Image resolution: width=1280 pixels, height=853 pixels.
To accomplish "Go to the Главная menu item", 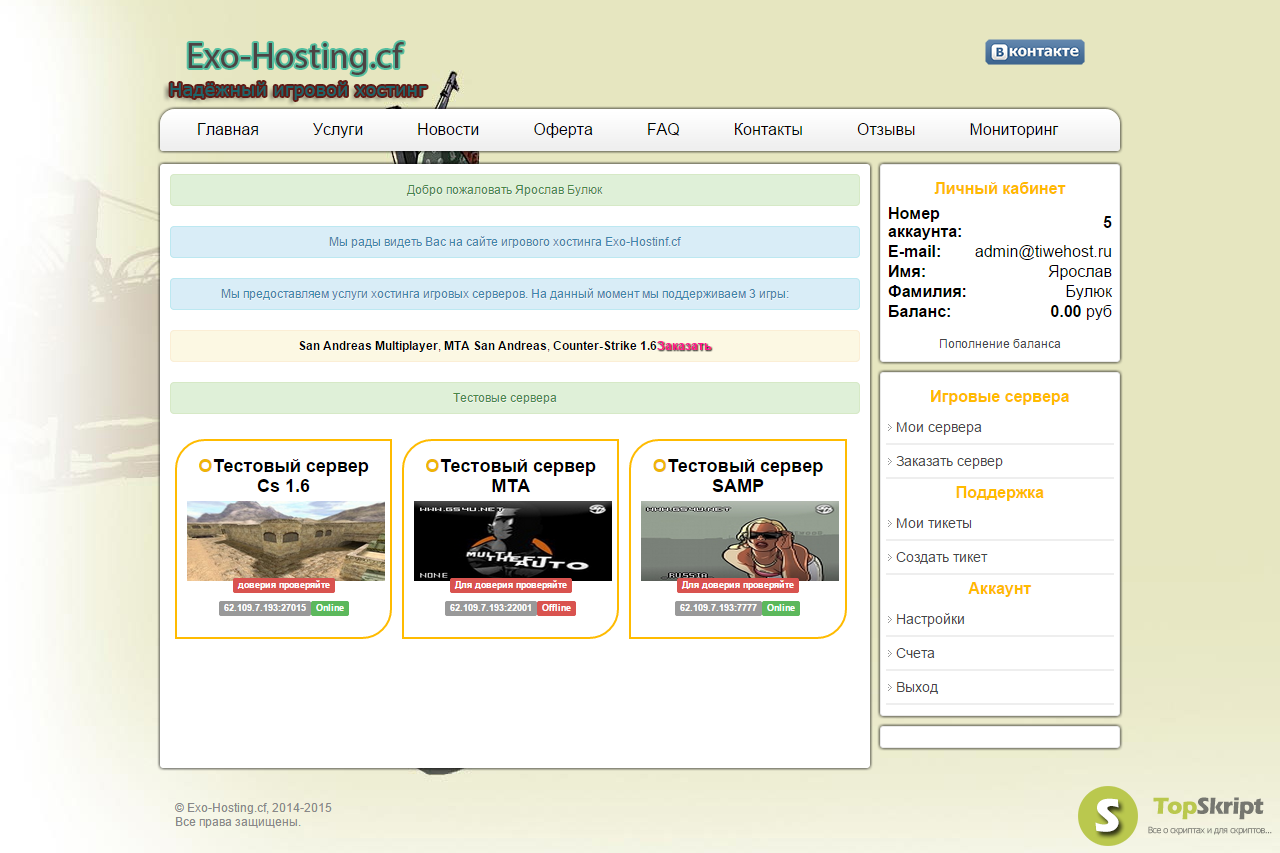I will pos(228,130).
